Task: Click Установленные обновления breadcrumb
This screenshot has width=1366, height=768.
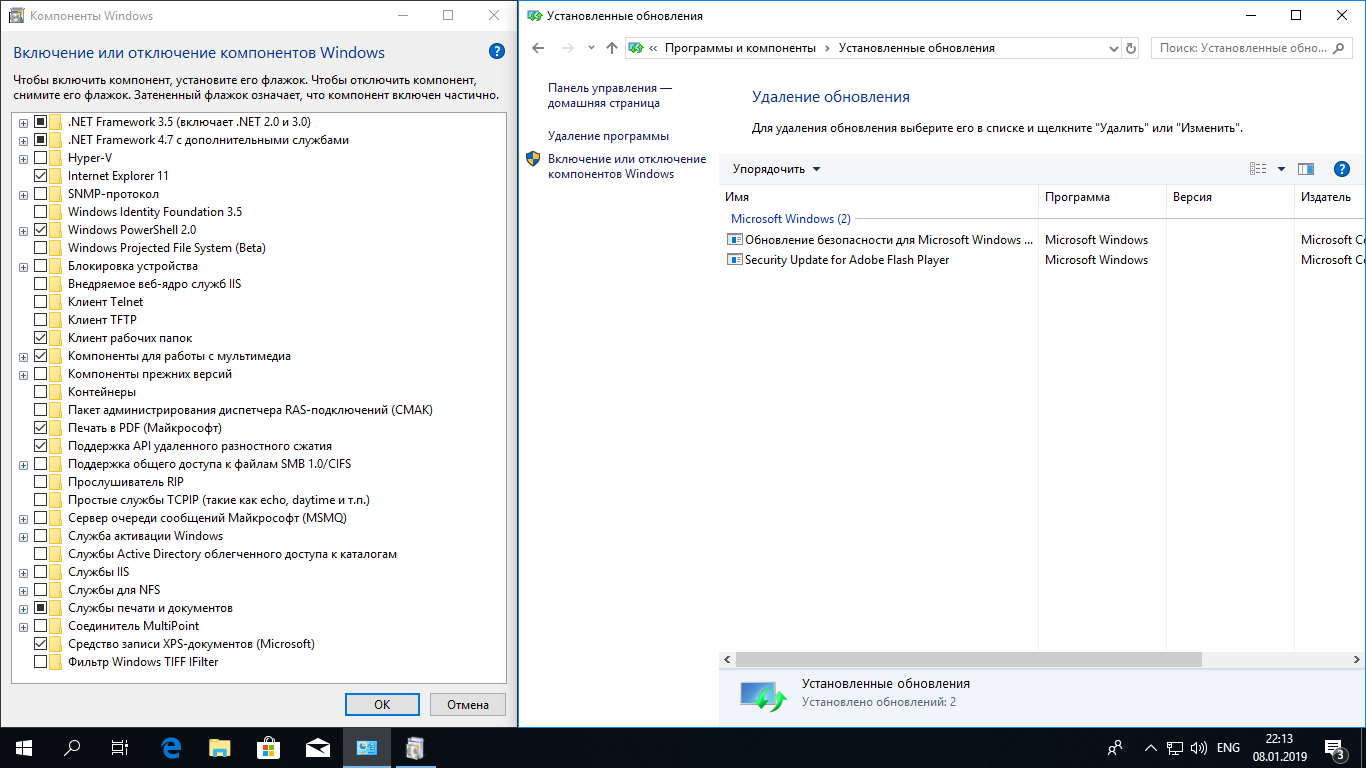Action: 916,48
